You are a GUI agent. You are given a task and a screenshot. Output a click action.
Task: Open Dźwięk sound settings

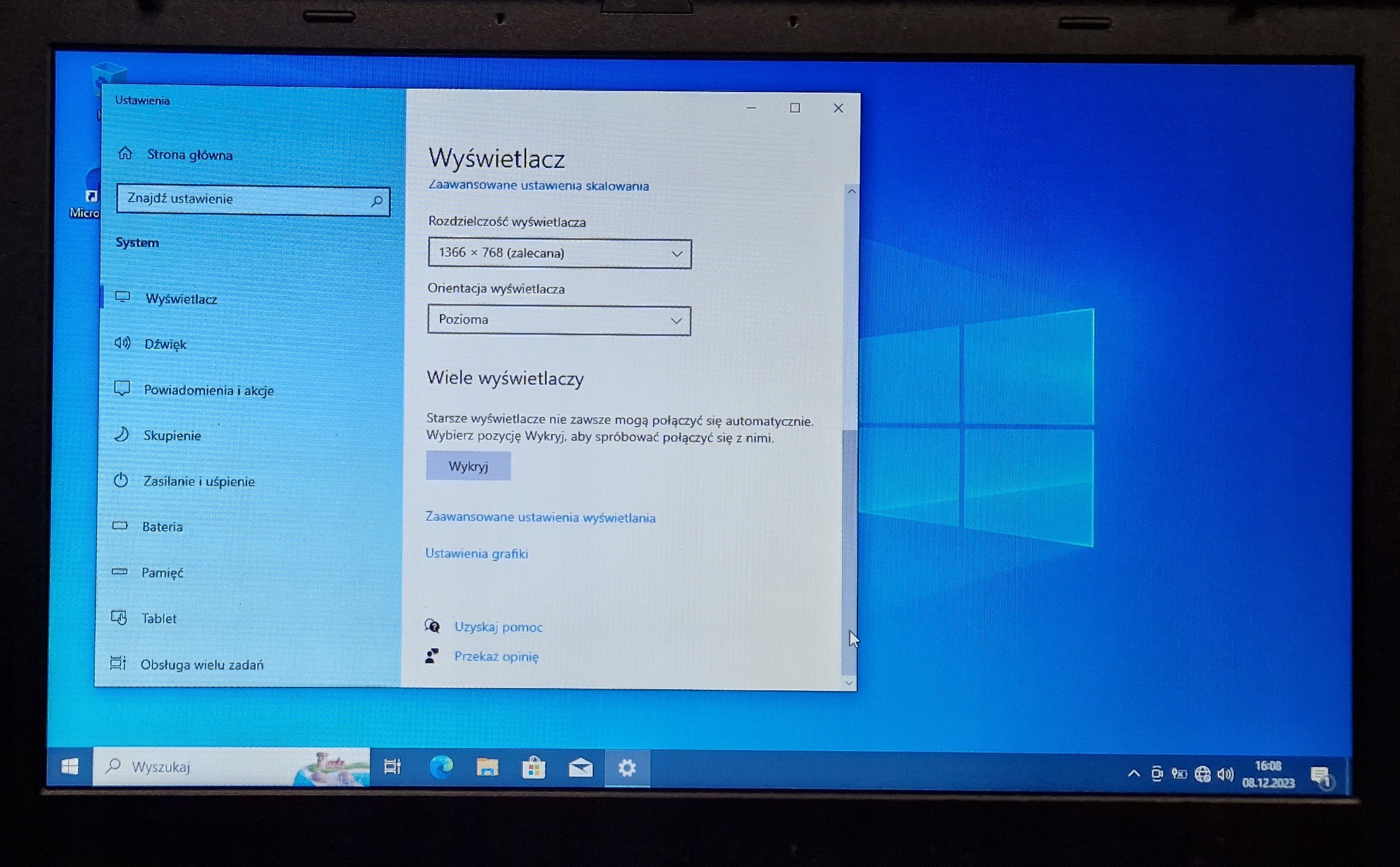click(x=165, y=344)
